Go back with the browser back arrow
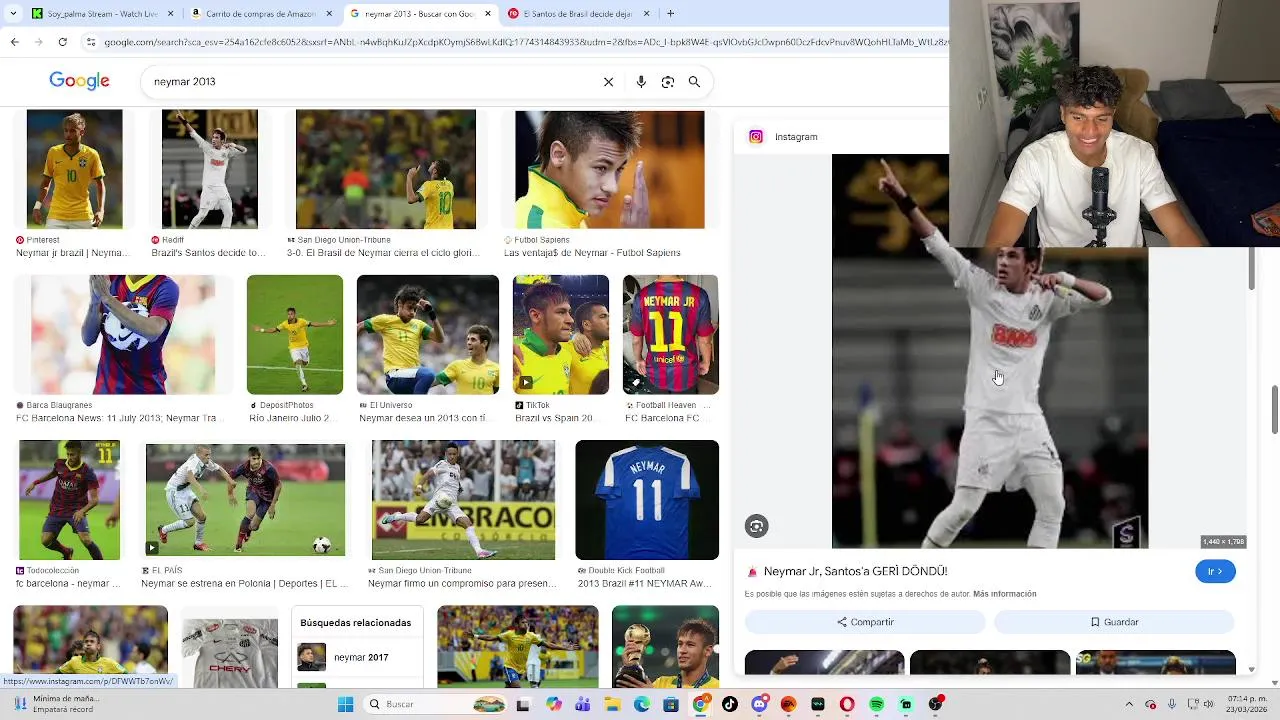Screen dimensions: 1280x720 14,42
